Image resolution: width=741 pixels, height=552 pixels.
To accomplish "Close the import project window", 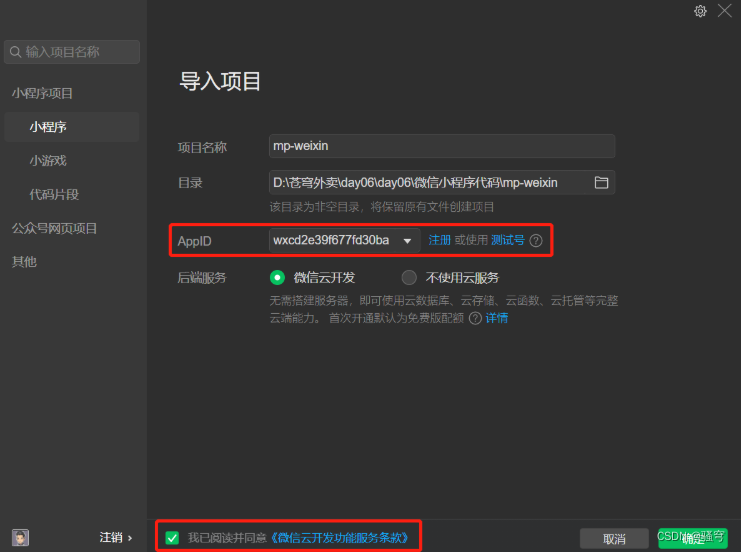I will (x=724, y=11).
